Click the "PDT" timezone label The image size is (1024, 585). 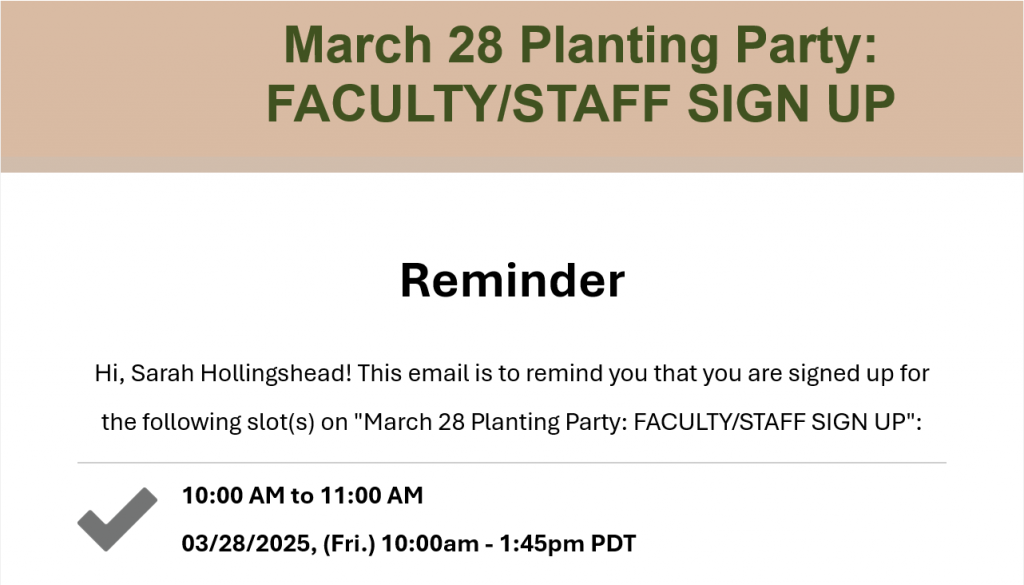tap(613, 543)
